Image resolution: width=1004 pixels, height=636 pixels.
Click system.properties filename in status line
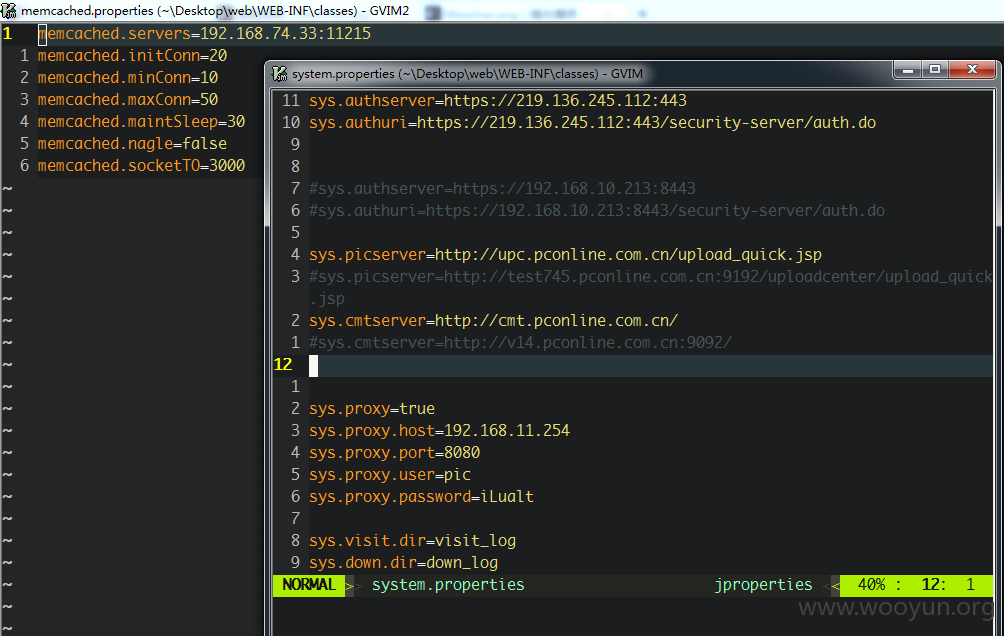(x=448, y=585)
